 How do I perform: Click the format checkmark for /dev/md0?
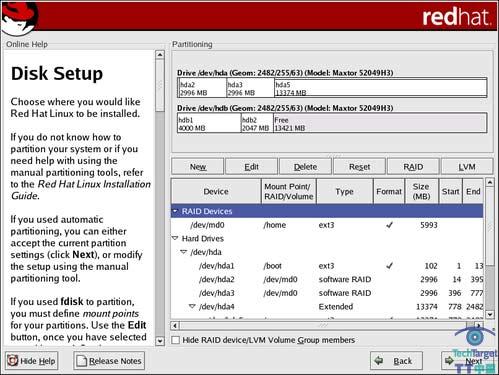click(x=389, y=225)
